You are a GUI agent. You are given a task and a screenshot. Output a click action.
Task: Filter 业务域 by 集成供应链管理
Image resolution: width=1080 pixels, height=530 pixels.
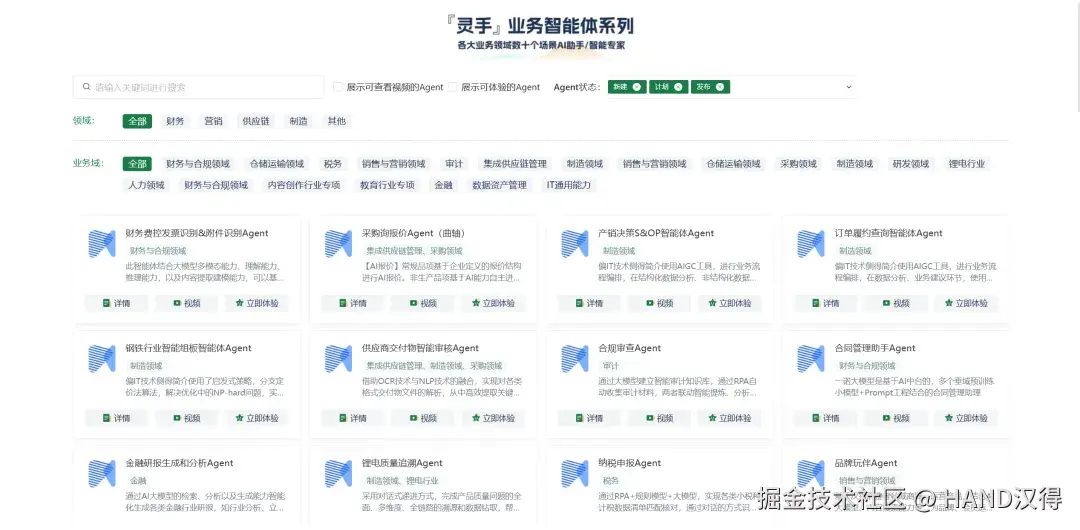tap(515, 164)
